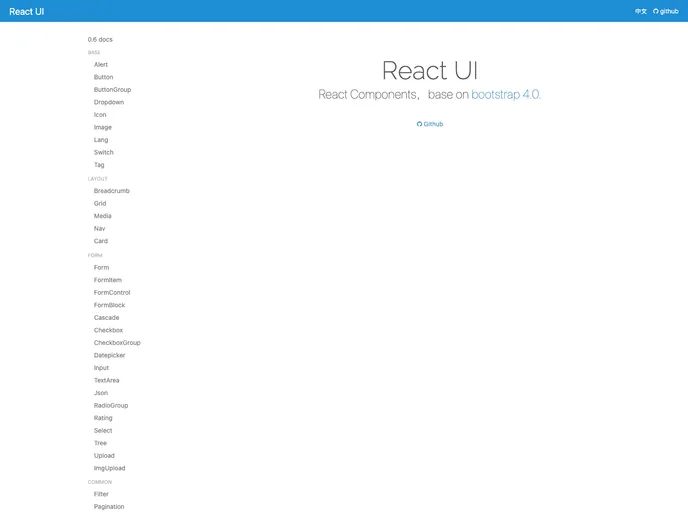Navigate to FormControl docs
688x512 pixels.
tap(112, 293)
